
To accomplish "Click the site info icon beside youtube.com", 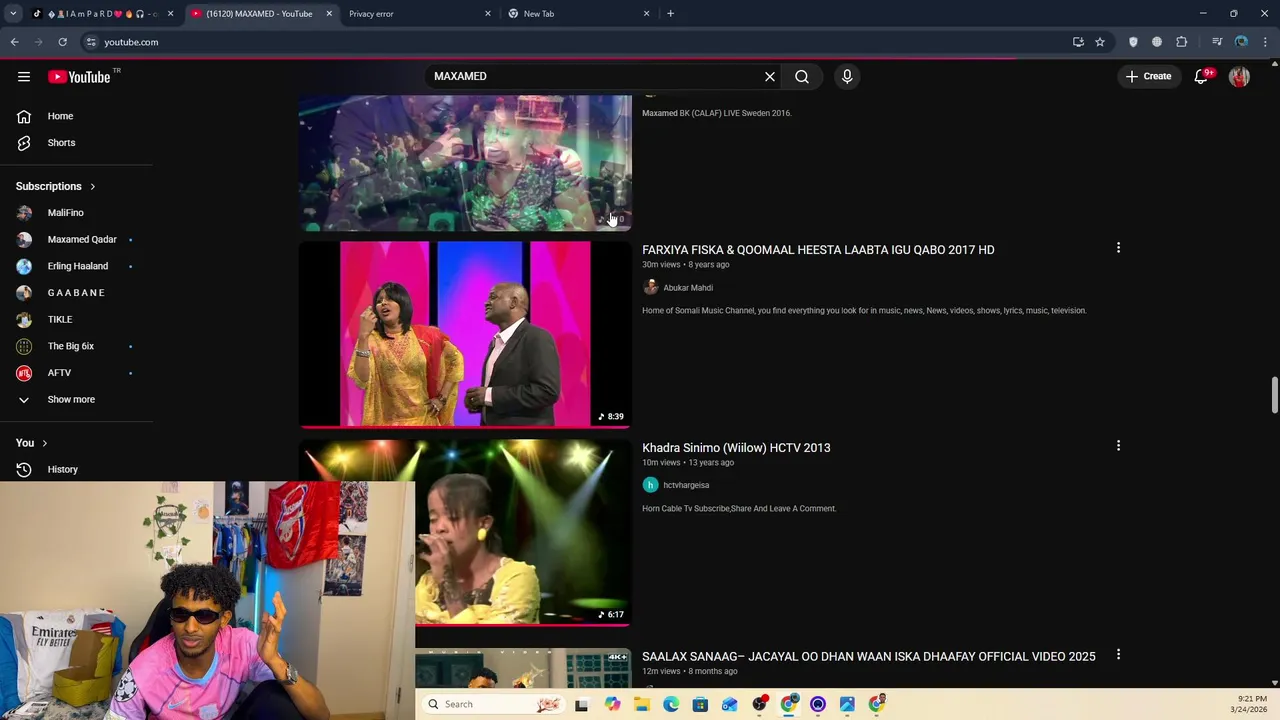I will pos(91,42).
